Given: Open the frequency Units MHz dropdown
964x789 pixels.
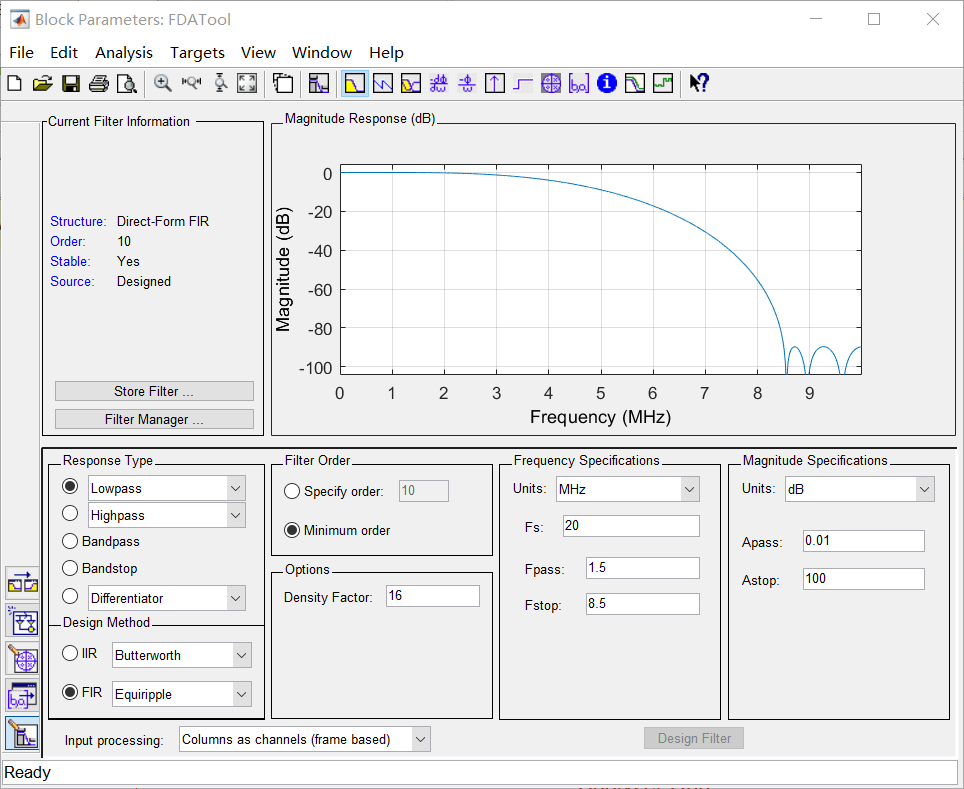Looking at the screenshot, I should [x=627, y=489].
